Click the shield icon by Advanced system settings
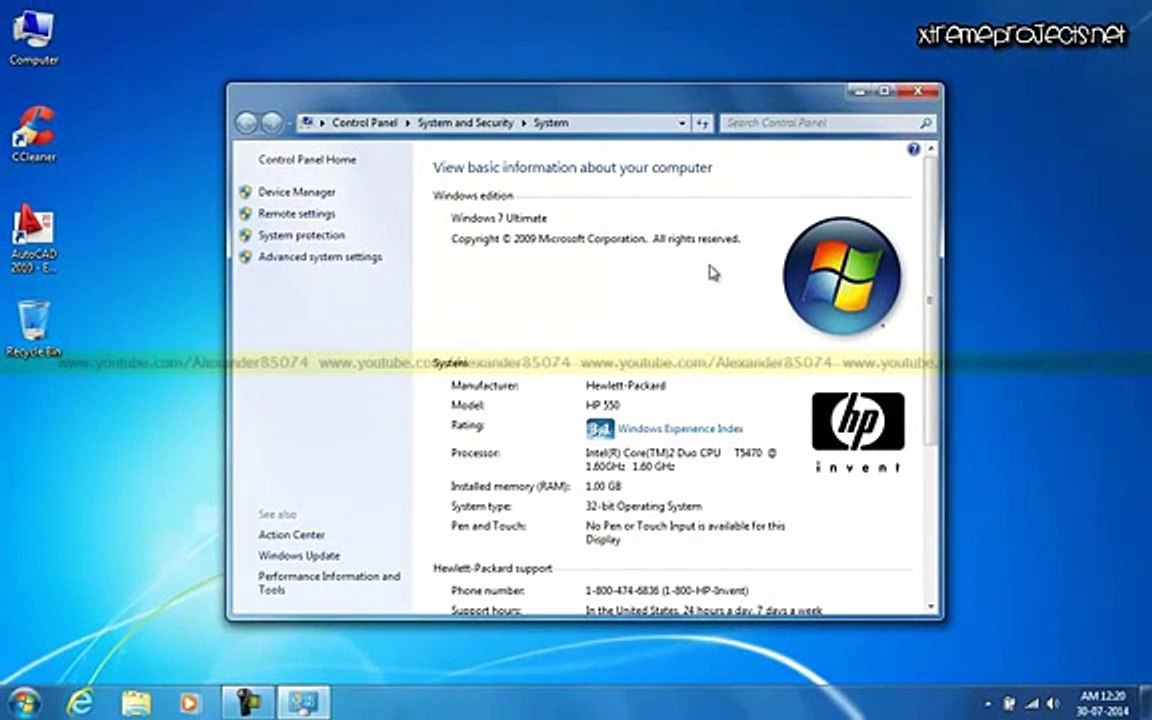Screen dimensions: 1152x720 pos(245,257)
